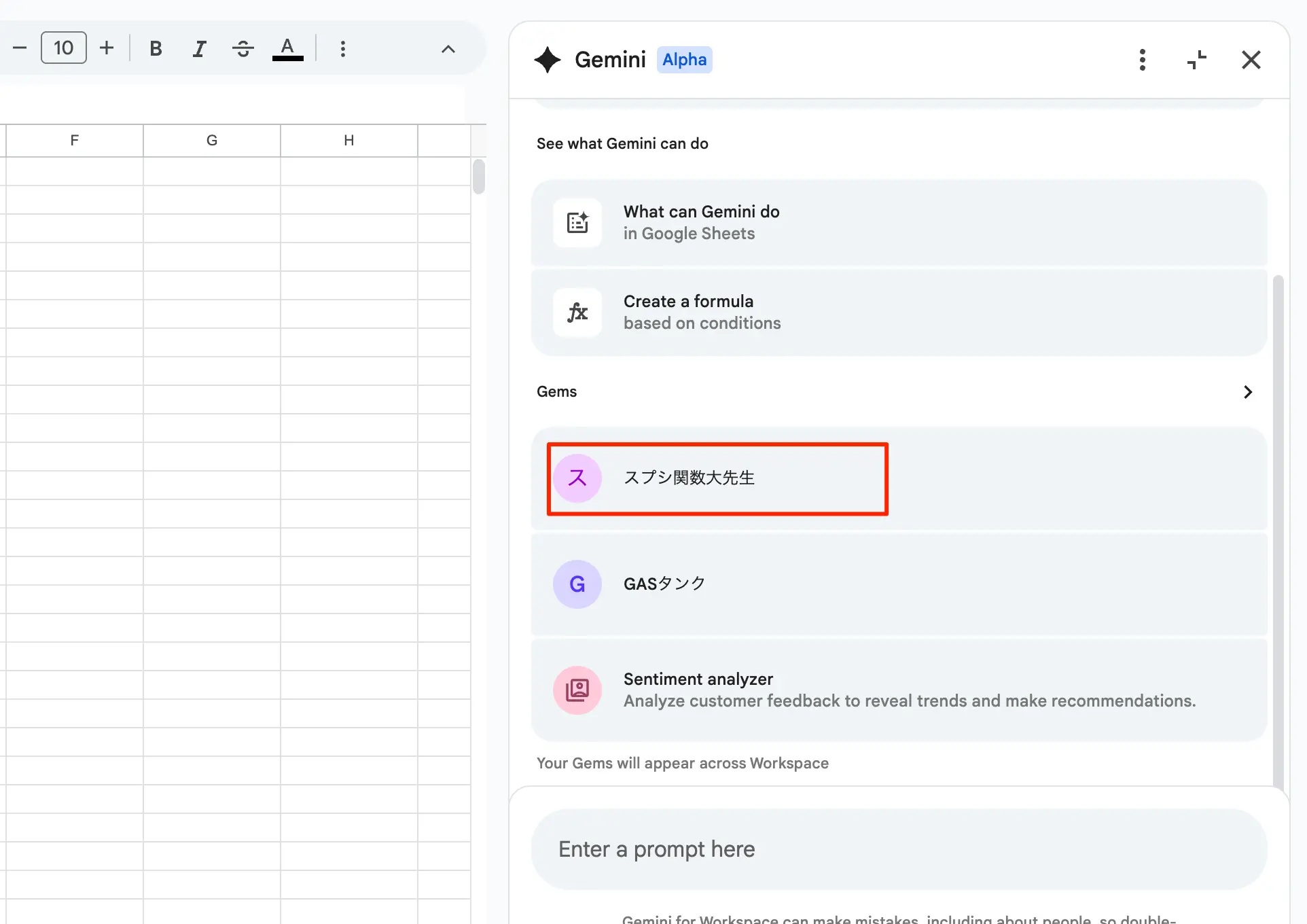Open Gemini panel more options menu

(1143, 60)
